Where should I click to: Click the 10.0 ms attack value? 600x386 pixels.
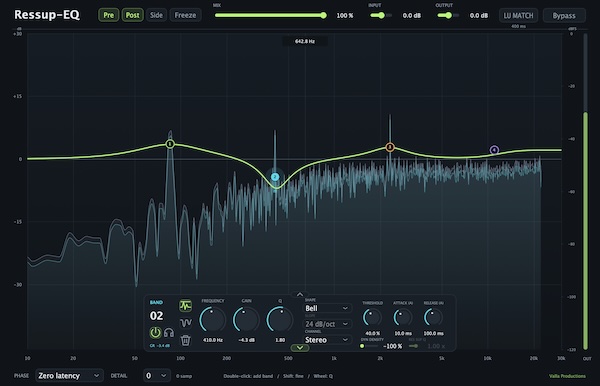point(403,333)
